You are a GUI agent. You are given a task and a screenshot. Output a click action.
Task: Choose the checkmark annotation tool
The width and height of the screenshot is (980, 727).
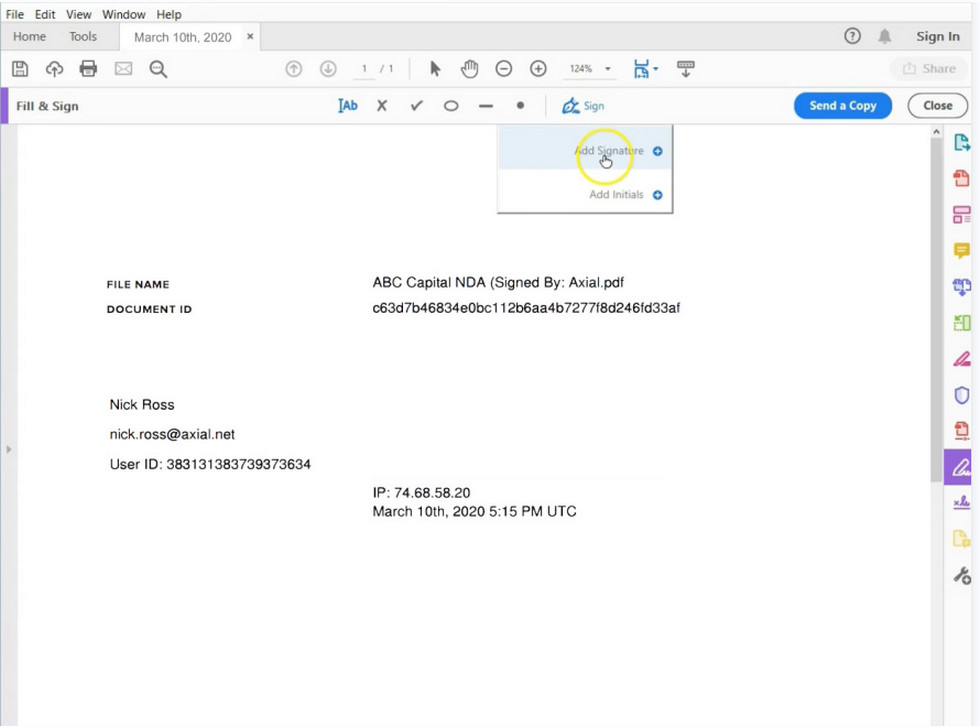point(416,105)
